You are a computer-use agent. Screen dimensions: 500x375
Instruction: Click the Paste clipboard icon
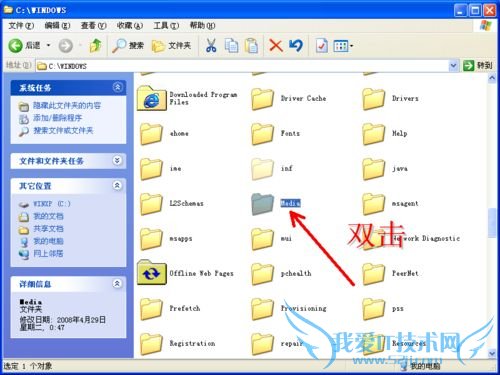pos(251,46)
